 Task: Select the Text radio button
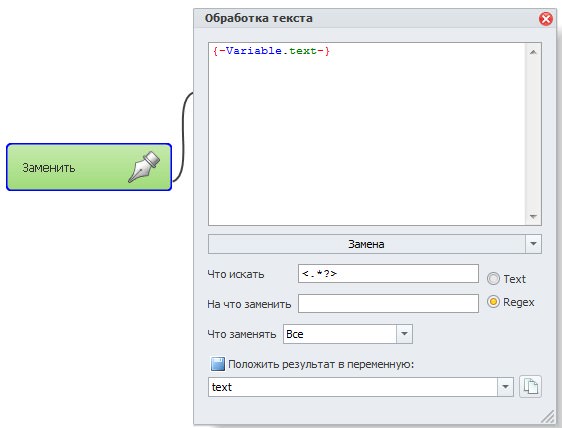coord(493,279)
